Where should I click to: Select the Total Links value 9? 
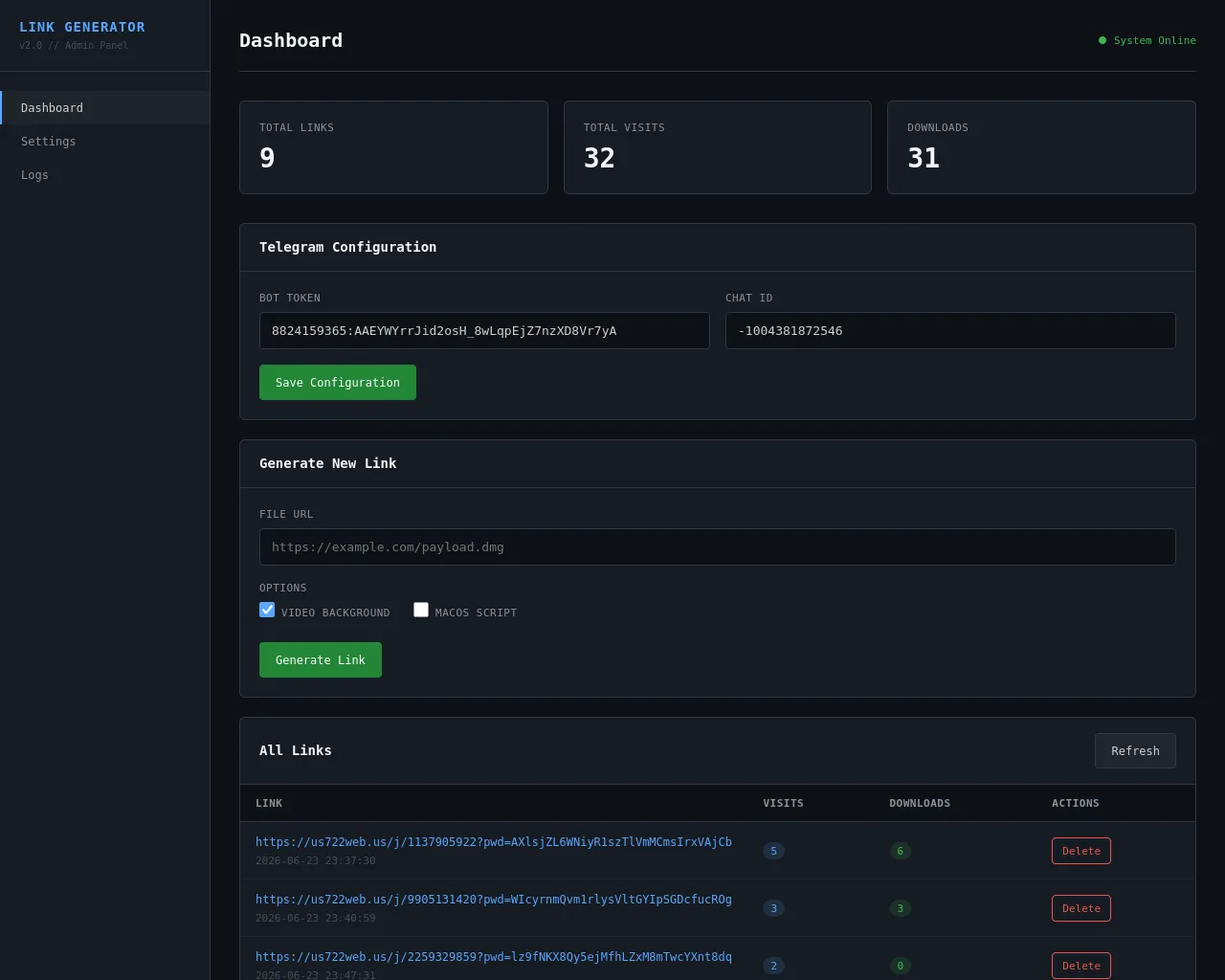(x=267, y=158)
